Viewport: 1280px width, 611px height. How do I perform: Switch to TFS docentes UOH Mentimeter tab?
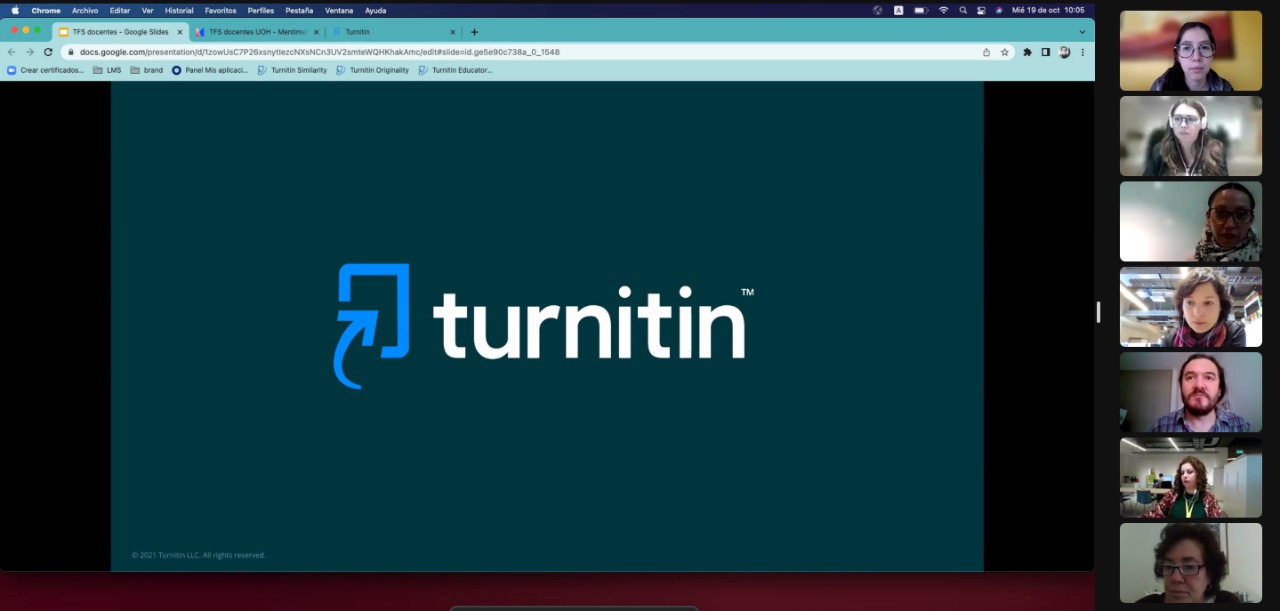click(x=257, y=32)
